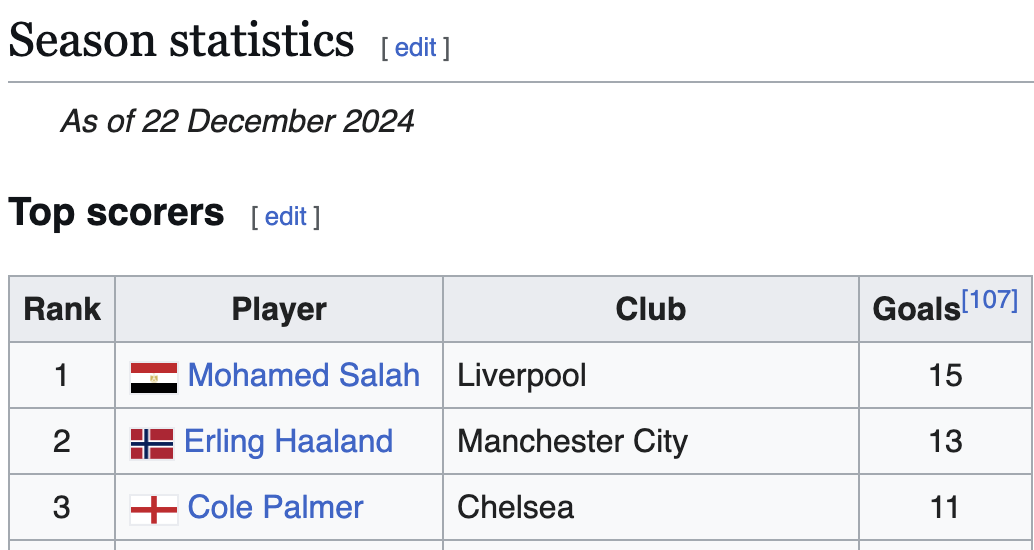Select the Chelsea club cell
The width and height of the screenshot is (1034, 550).
tap(651, 507)
